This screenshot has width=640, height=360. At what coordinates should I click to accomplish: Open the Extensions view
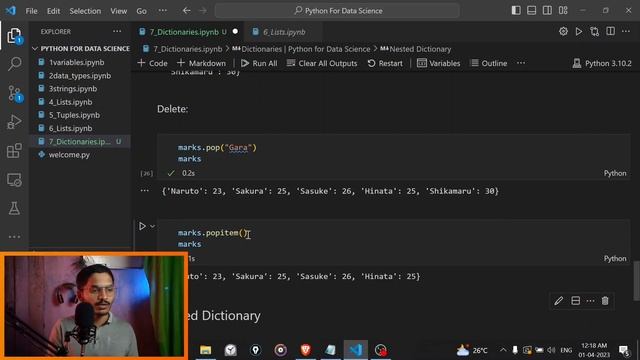coord(14,151)
